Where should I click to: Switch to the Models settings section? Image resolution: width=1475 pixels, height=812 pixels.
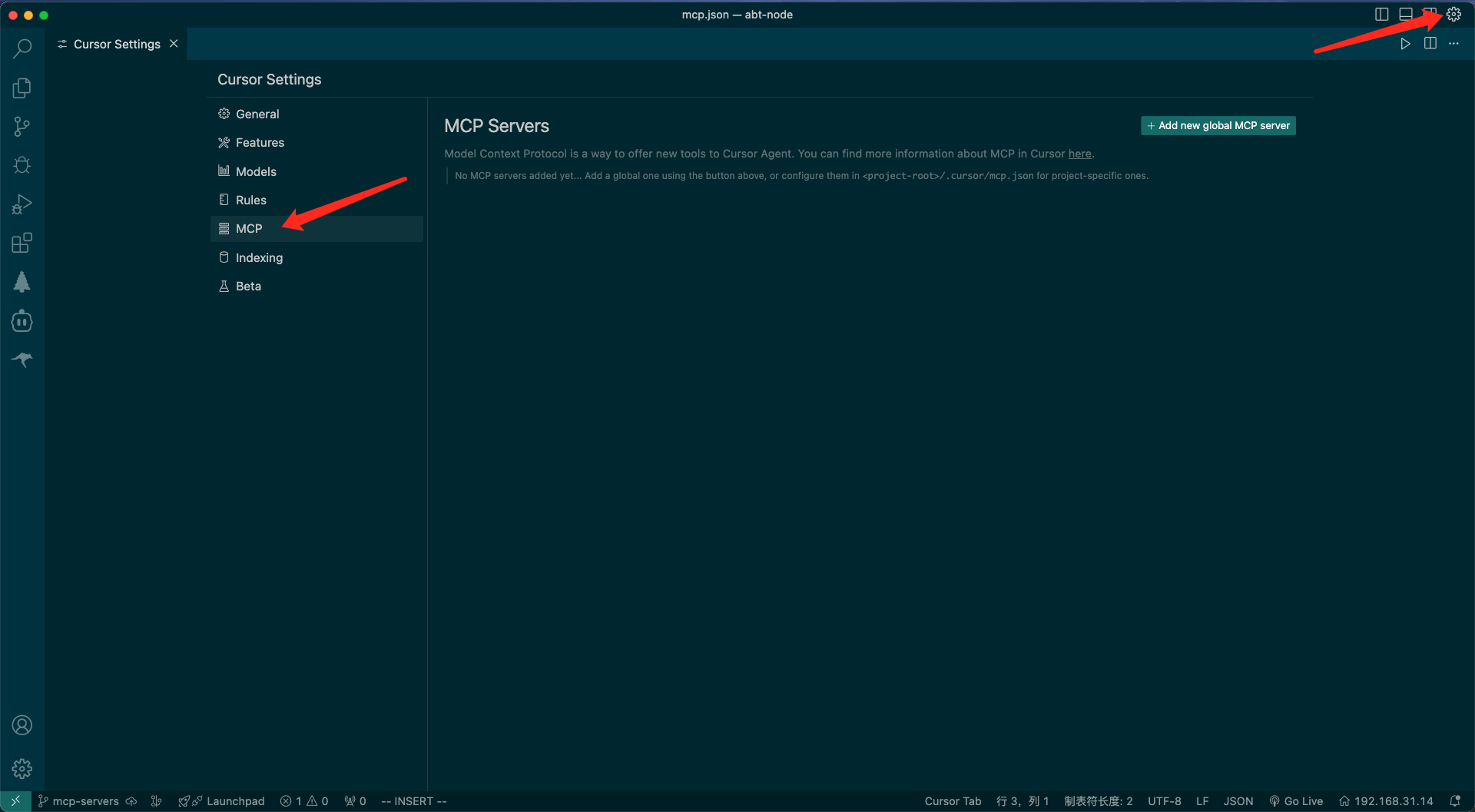click(256, 171)
